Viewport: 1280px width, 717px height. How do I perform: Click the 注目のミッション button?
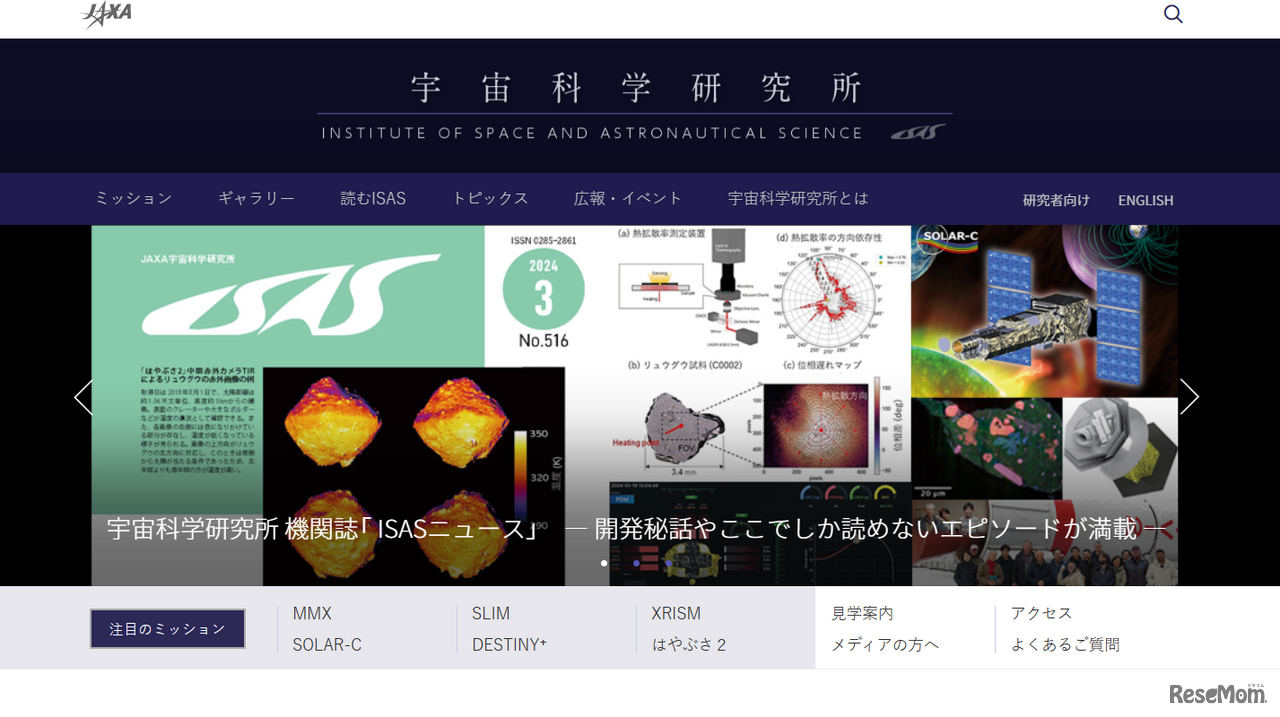168,629
